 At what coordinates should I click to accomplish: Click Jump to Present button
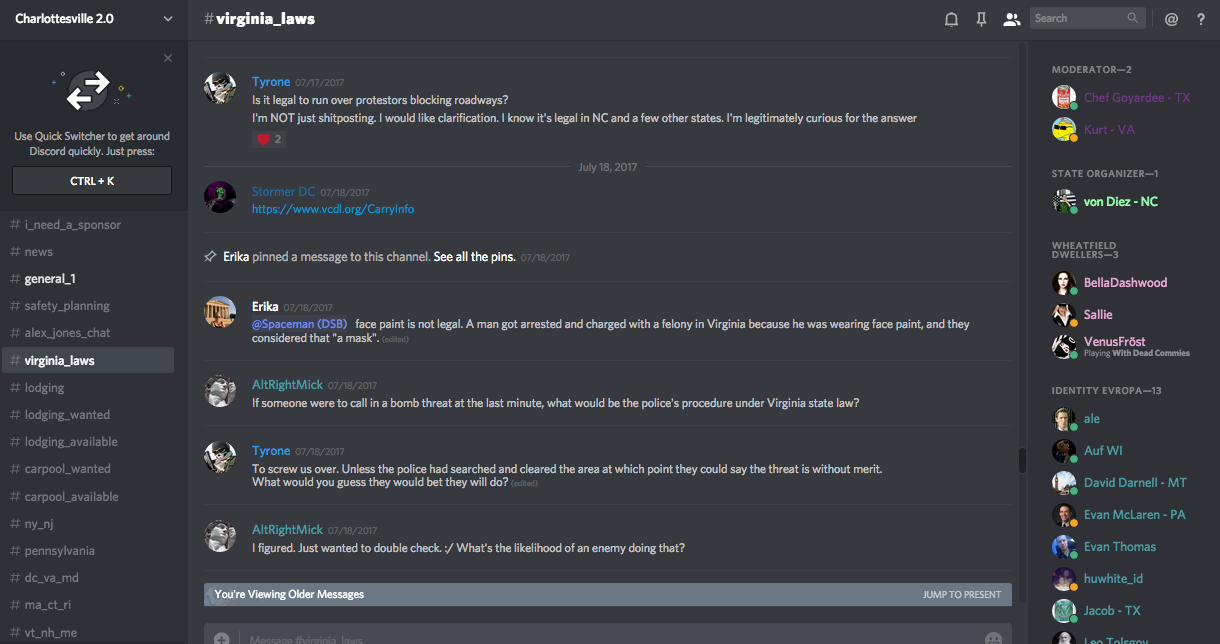pyautogui.click(x=961, y=594)
